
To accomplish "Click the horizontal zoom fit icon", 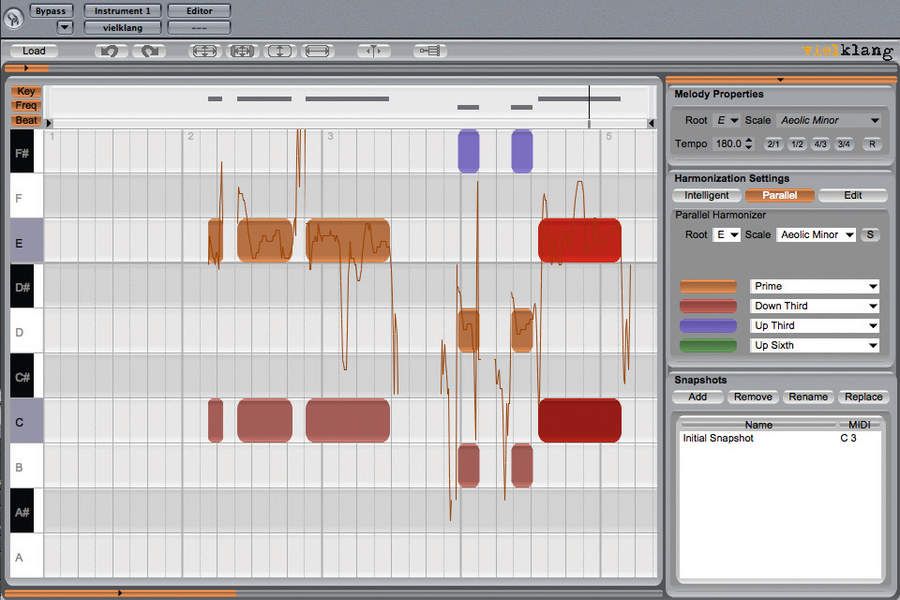I will (317, 51).
